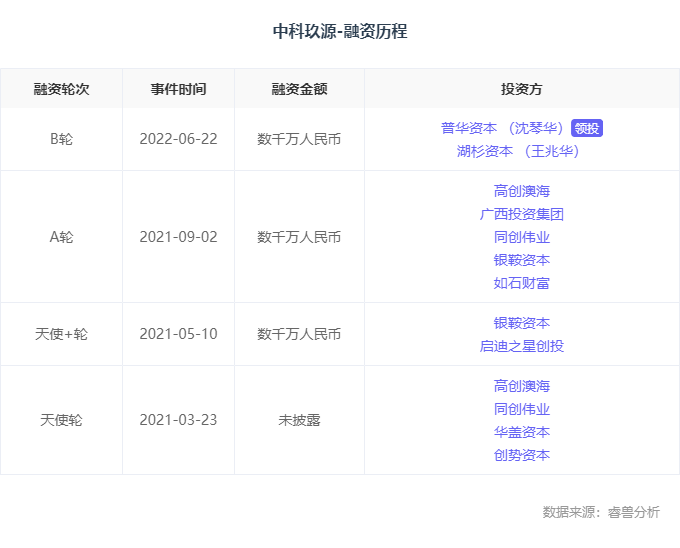
Task: Open 高创澳海 link in the A轮 row
Action: [x=522, y=191]
